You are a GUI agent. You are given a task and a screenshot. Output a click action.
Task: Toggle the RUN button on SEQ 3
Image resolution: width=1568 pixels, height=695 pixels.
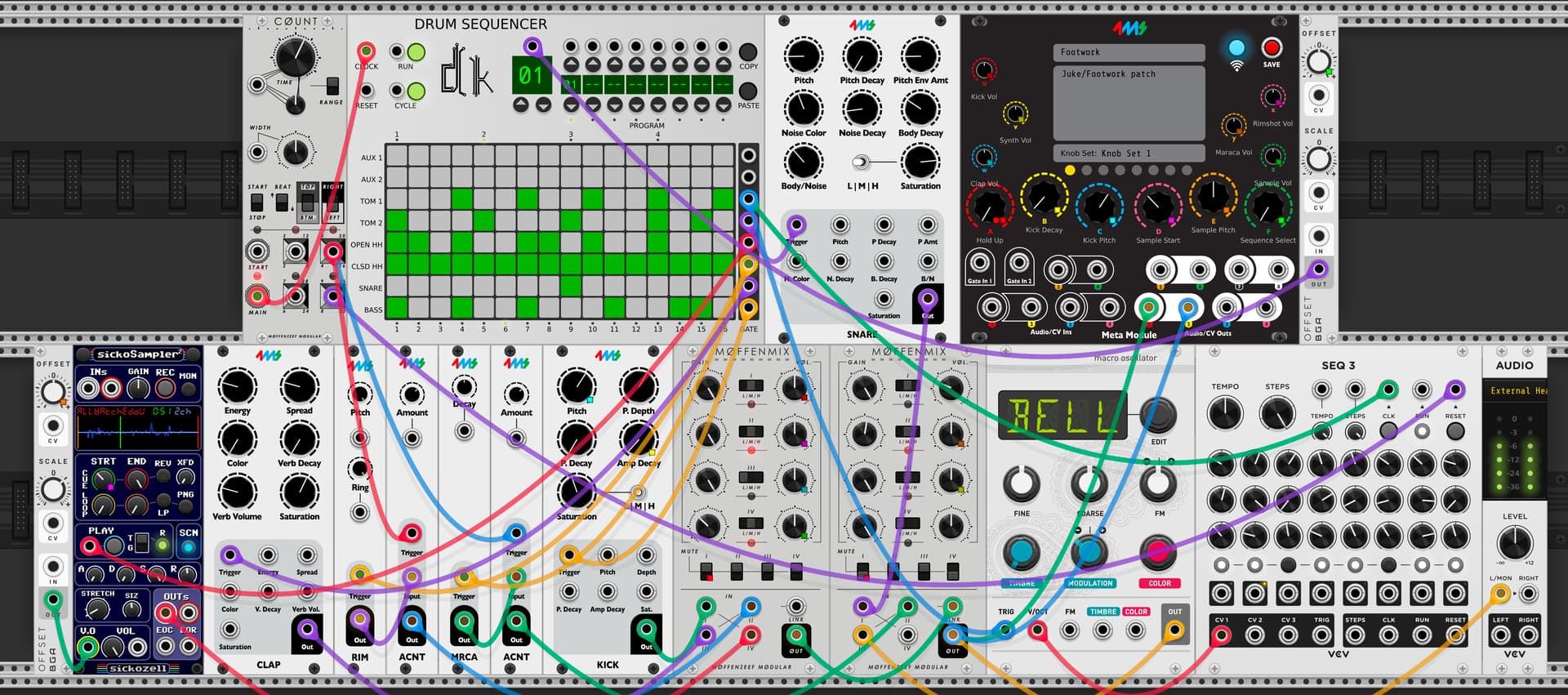point(1422,430)
